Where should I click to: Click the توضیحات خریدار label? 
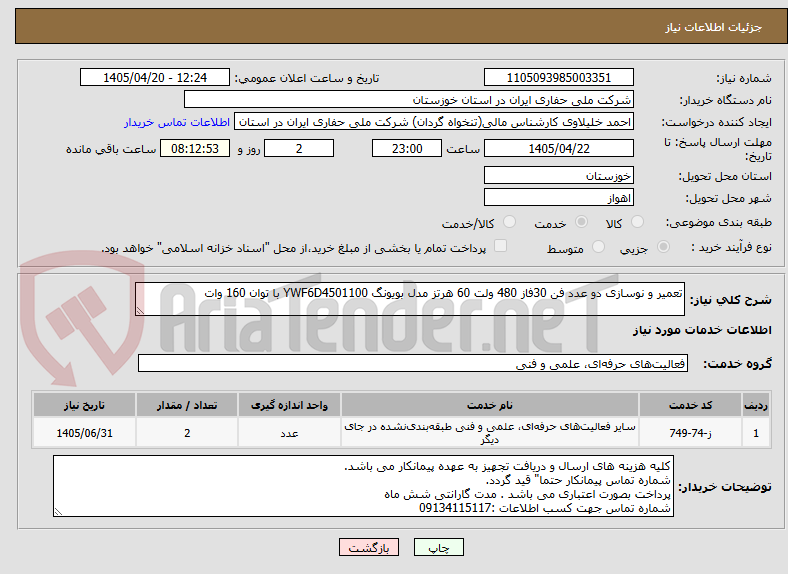pyautogui.click(x=725, y=487)
